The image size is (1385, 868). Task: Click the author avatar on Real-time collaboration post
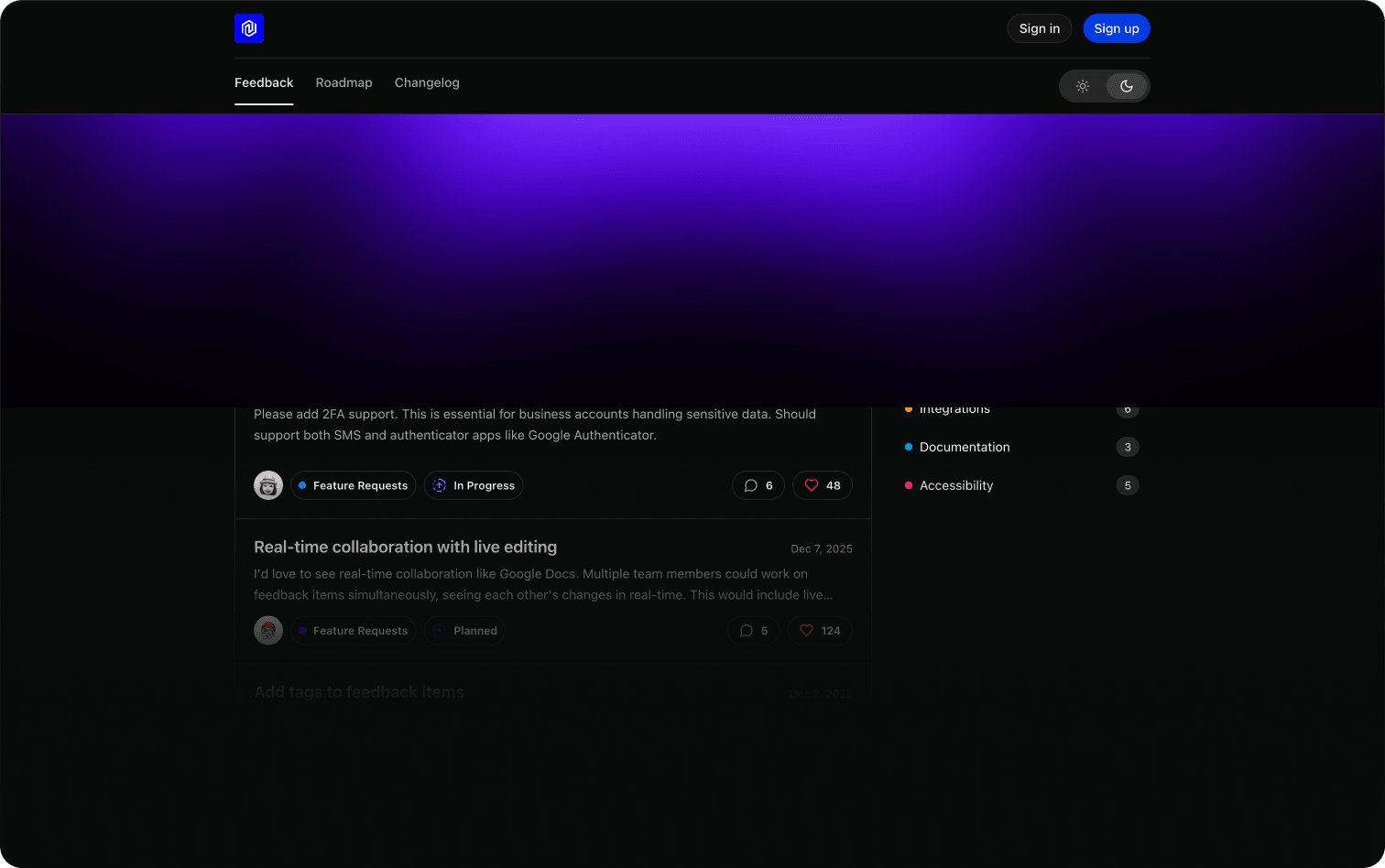point(268,631)
